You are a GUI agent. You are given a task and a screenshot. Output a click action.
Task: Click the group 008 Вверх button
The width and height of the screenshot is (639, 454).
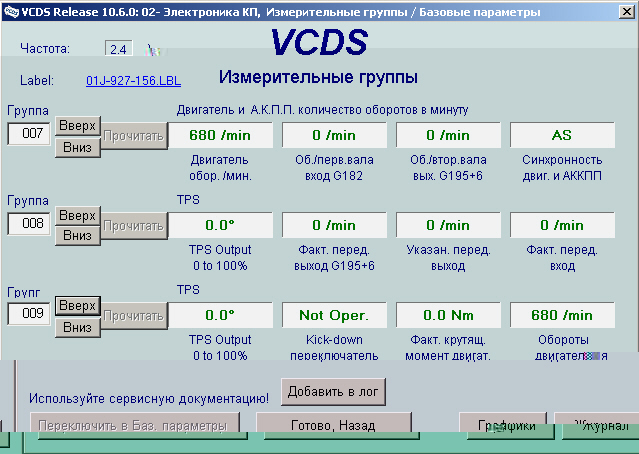click(77, 216)
